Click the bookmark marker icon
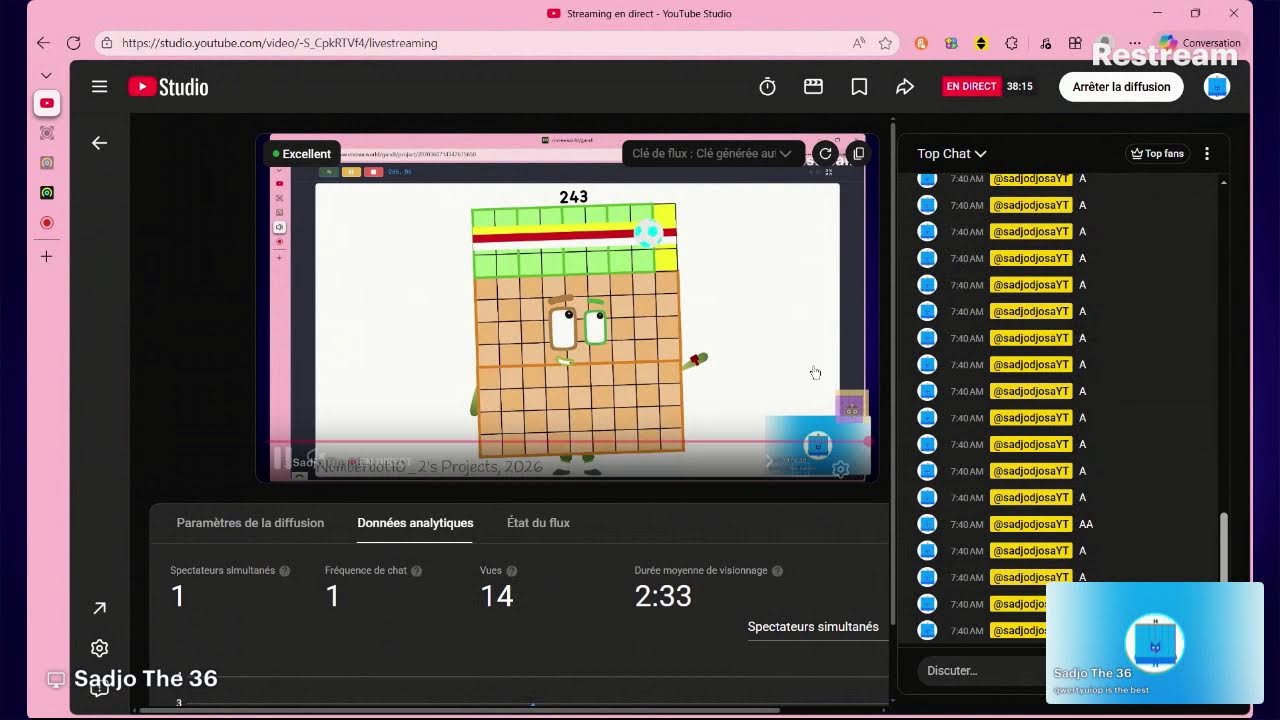Image resolution: width=1280 pixels, height=720 pixels. [859, 87]
